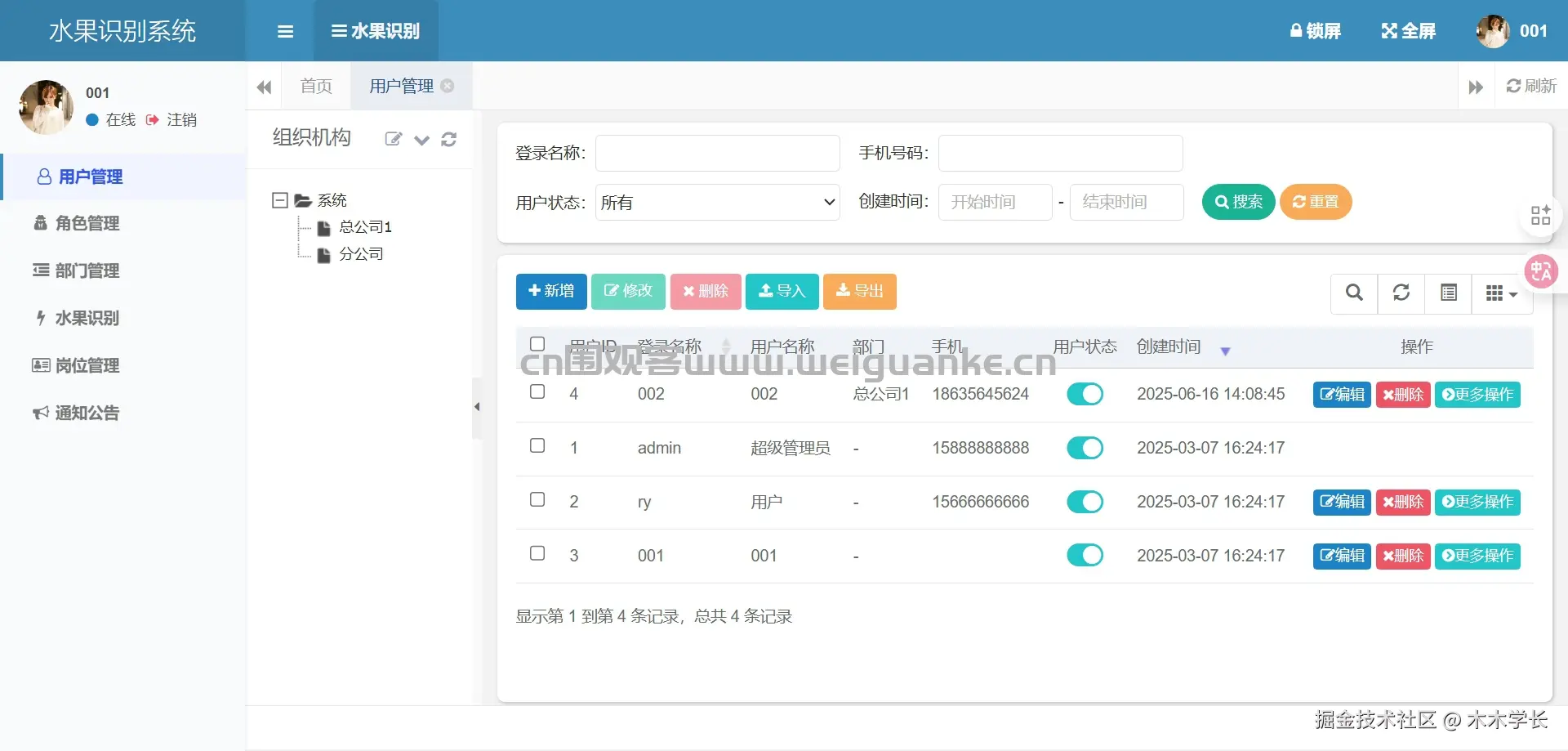
Task: Log out using the 注销 link
Action: [171, 120]
